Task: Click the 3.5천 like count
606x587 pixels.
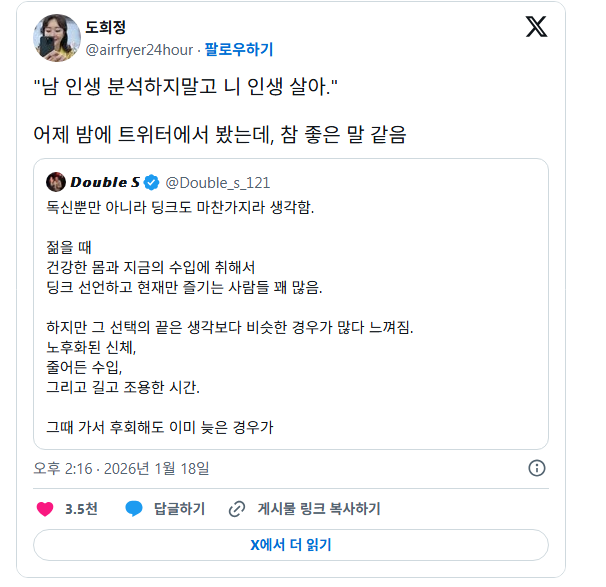Action: (81, 509)
